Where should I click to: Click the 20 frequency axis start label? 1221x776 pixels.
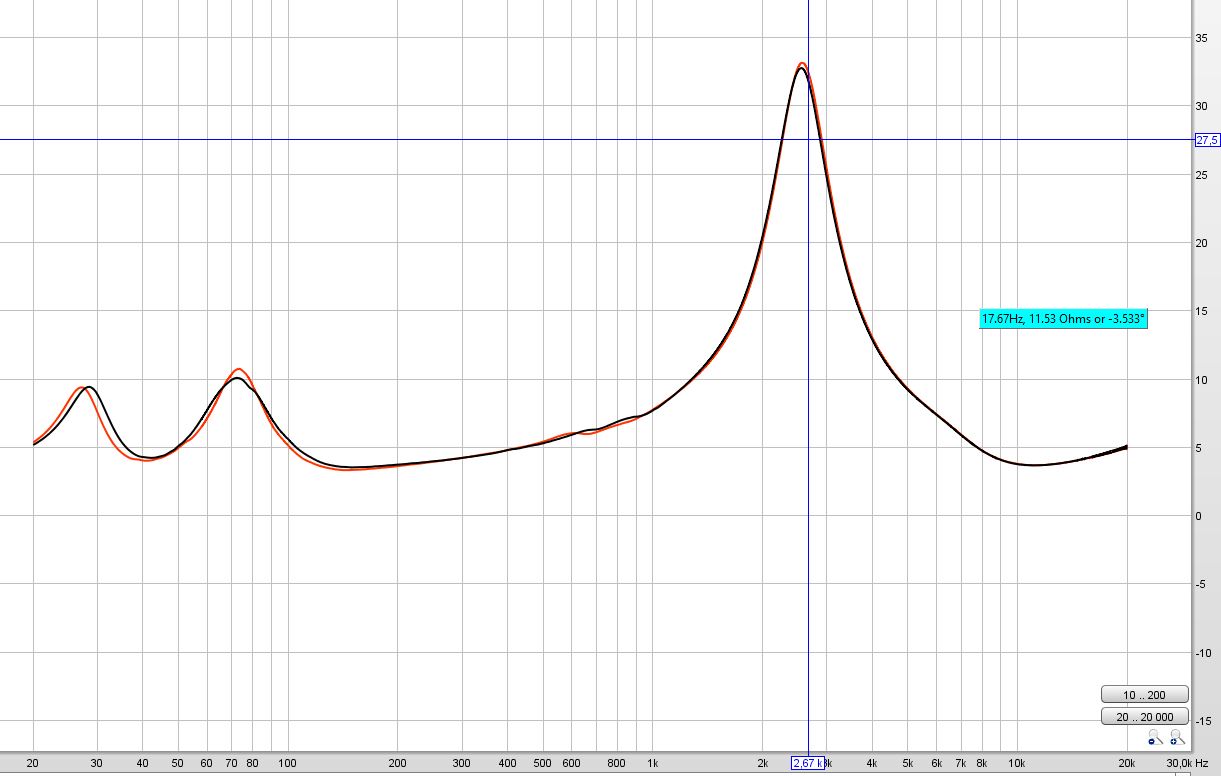coord(33,763)
